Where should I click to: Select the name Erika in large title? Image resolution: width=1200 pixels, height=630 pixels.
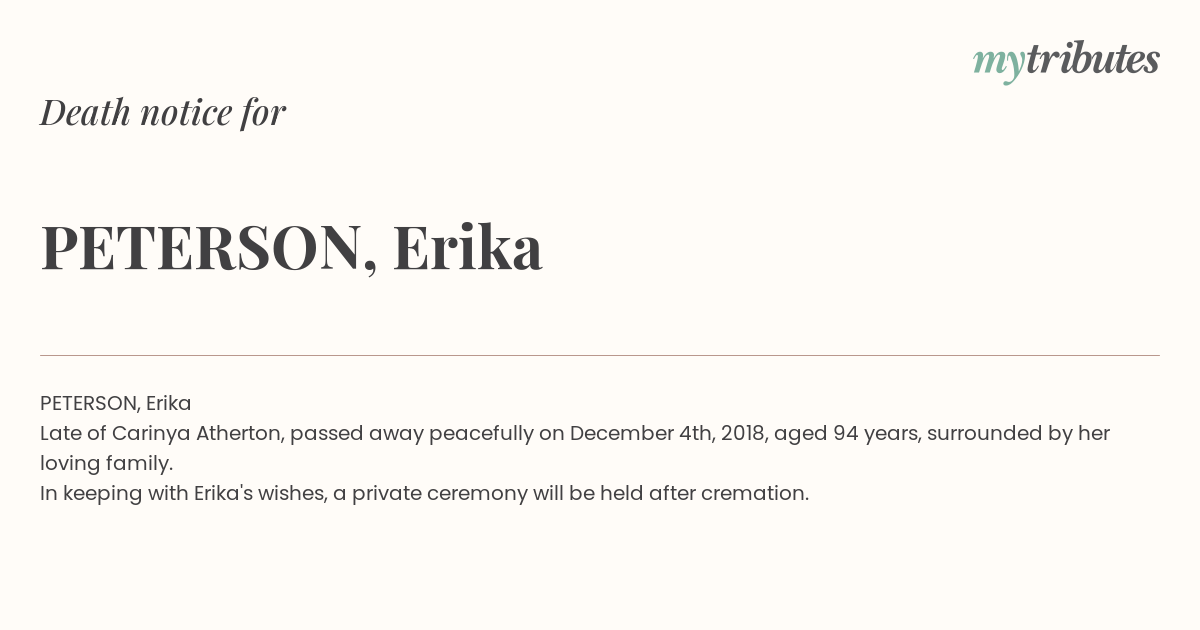468,247
